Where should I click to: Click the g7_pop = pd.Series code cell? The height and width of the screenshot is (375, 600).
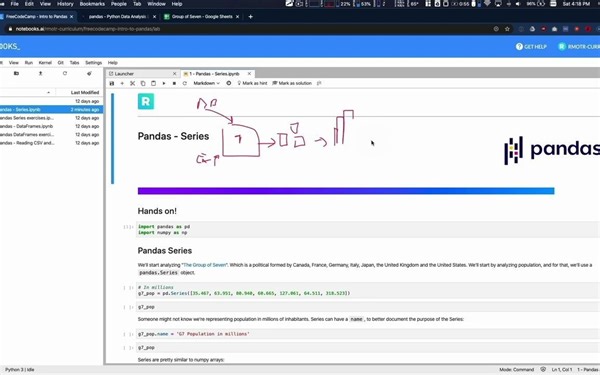[x=367, y=290]
